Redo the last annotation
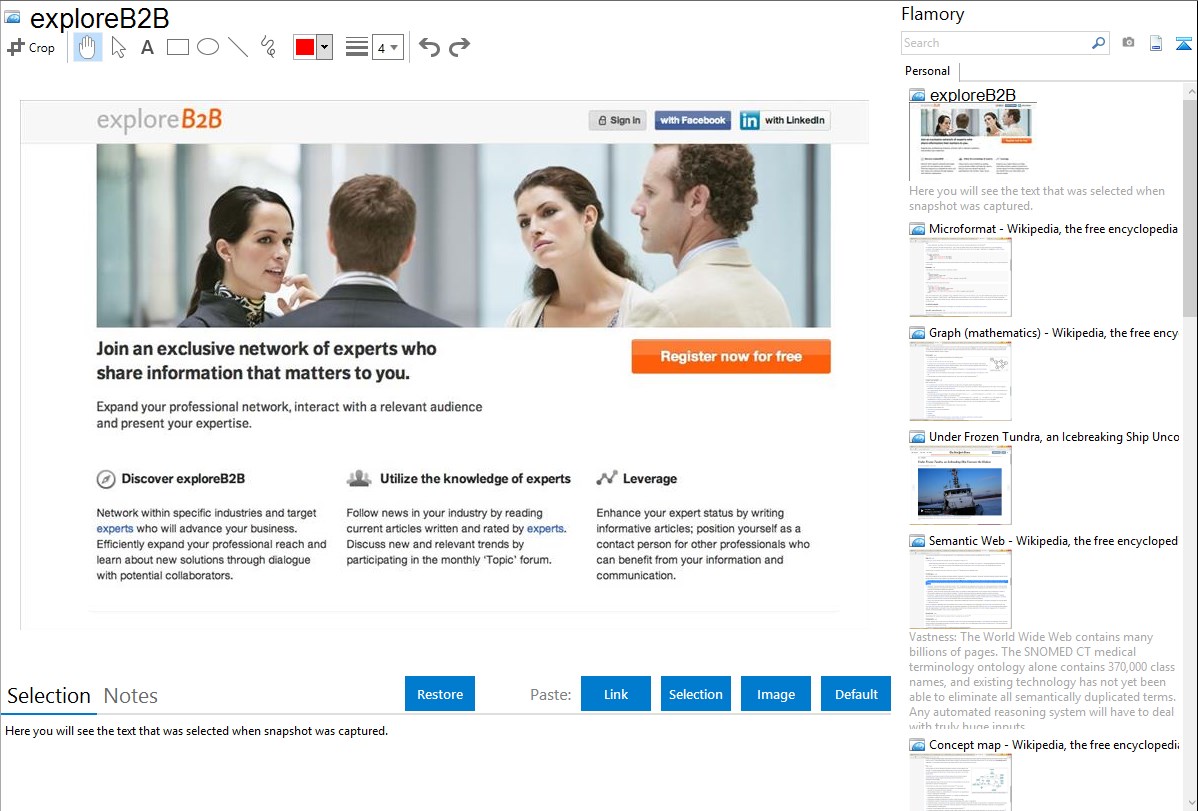The width and height of the screenshot is (1198, 811). point(459,47)
